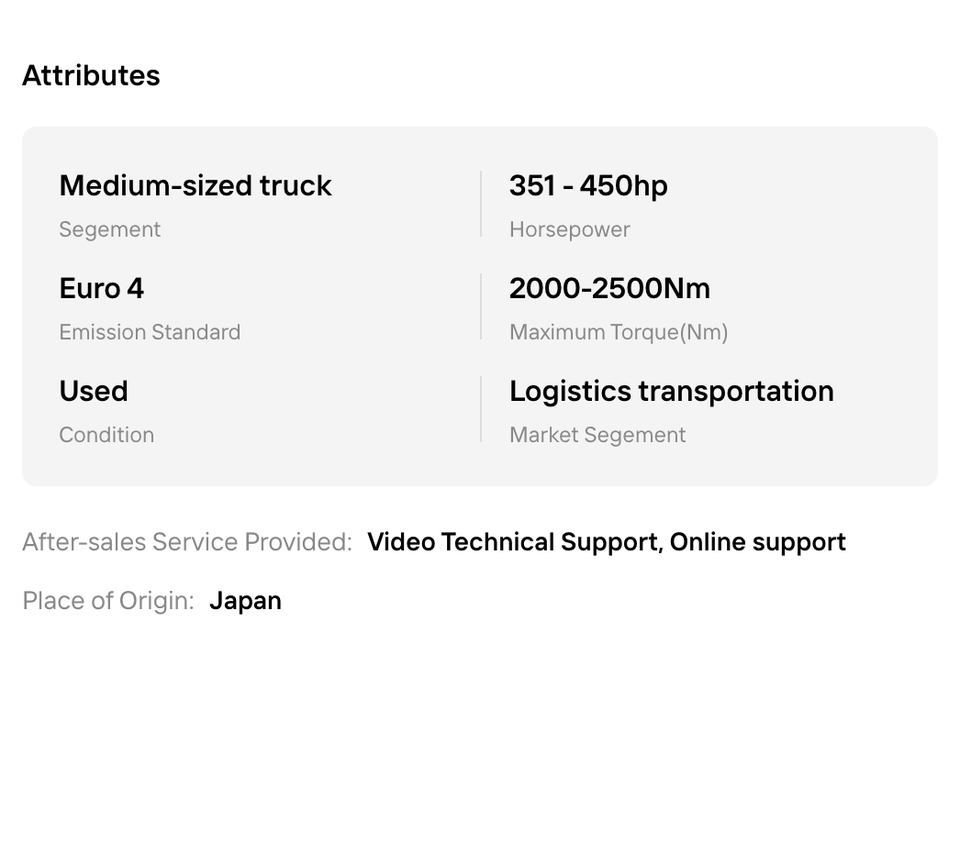Click the Place of Origin label
This screenshot has height=855, width=960.
tap(108, 601)
